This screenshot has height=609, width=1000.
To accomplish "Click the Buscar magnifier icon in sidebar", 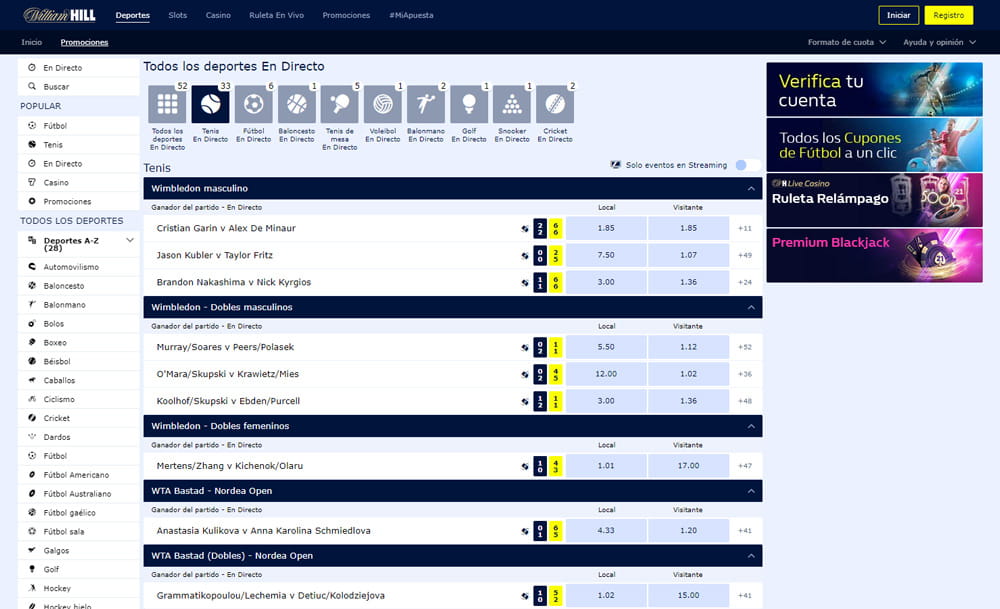I will coord(32,86).
